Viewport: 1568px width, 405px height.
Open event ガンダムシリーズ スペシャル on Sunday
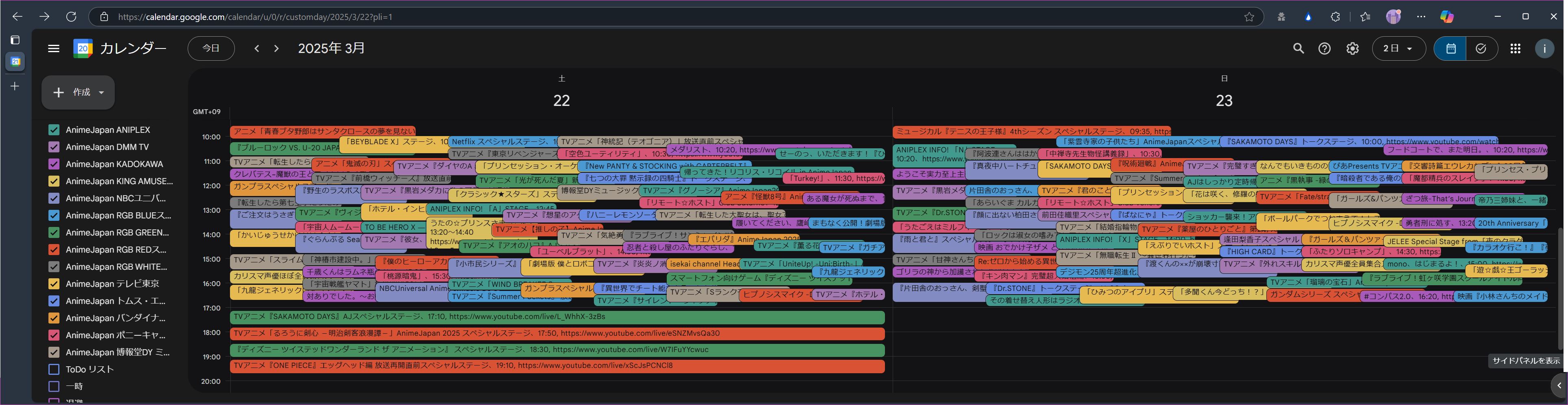tap(1313, 296)
